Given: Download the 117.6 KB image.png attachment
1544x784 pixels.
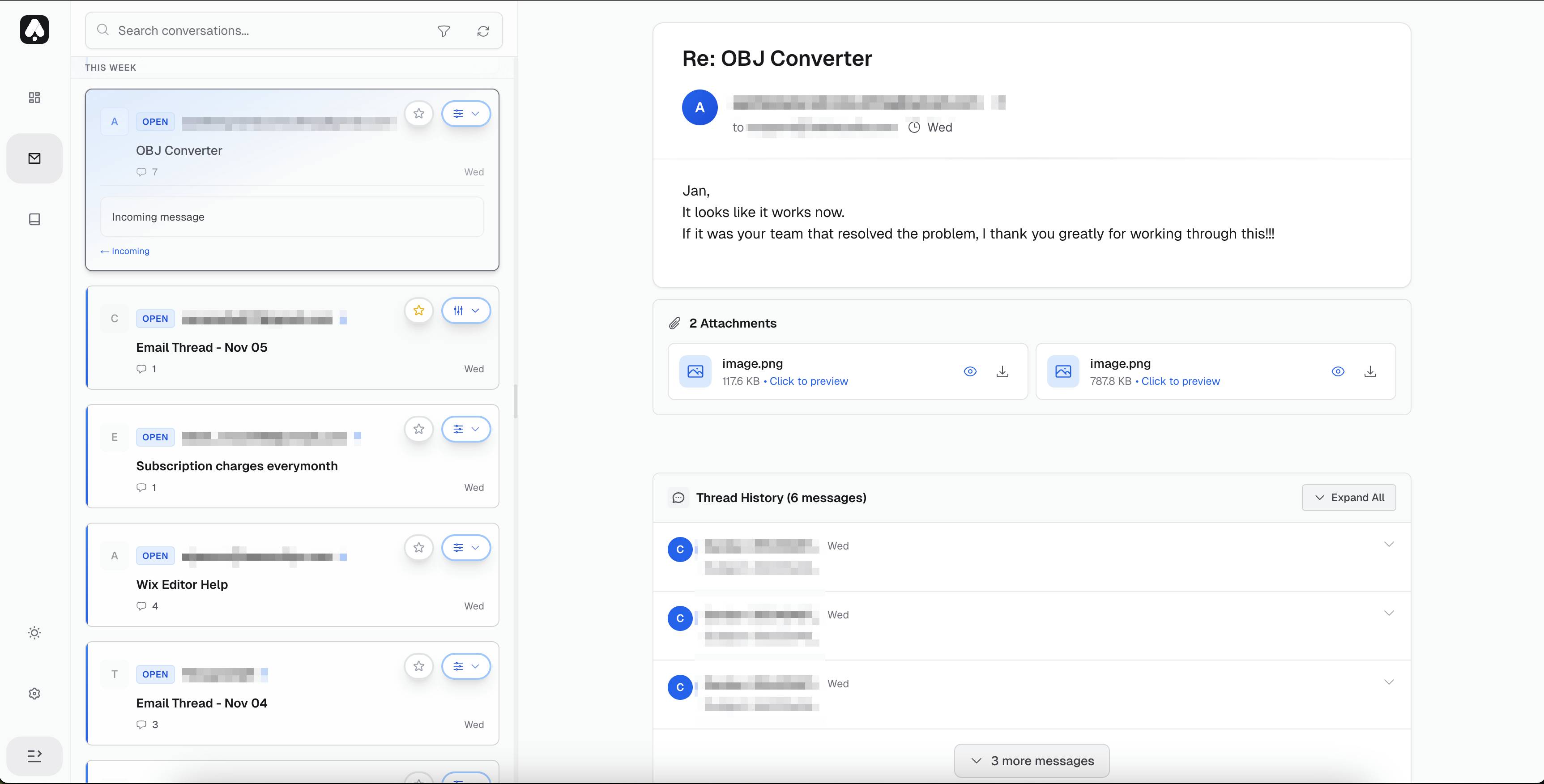Looking at the screenshot, I should [x=1002, y=371].
